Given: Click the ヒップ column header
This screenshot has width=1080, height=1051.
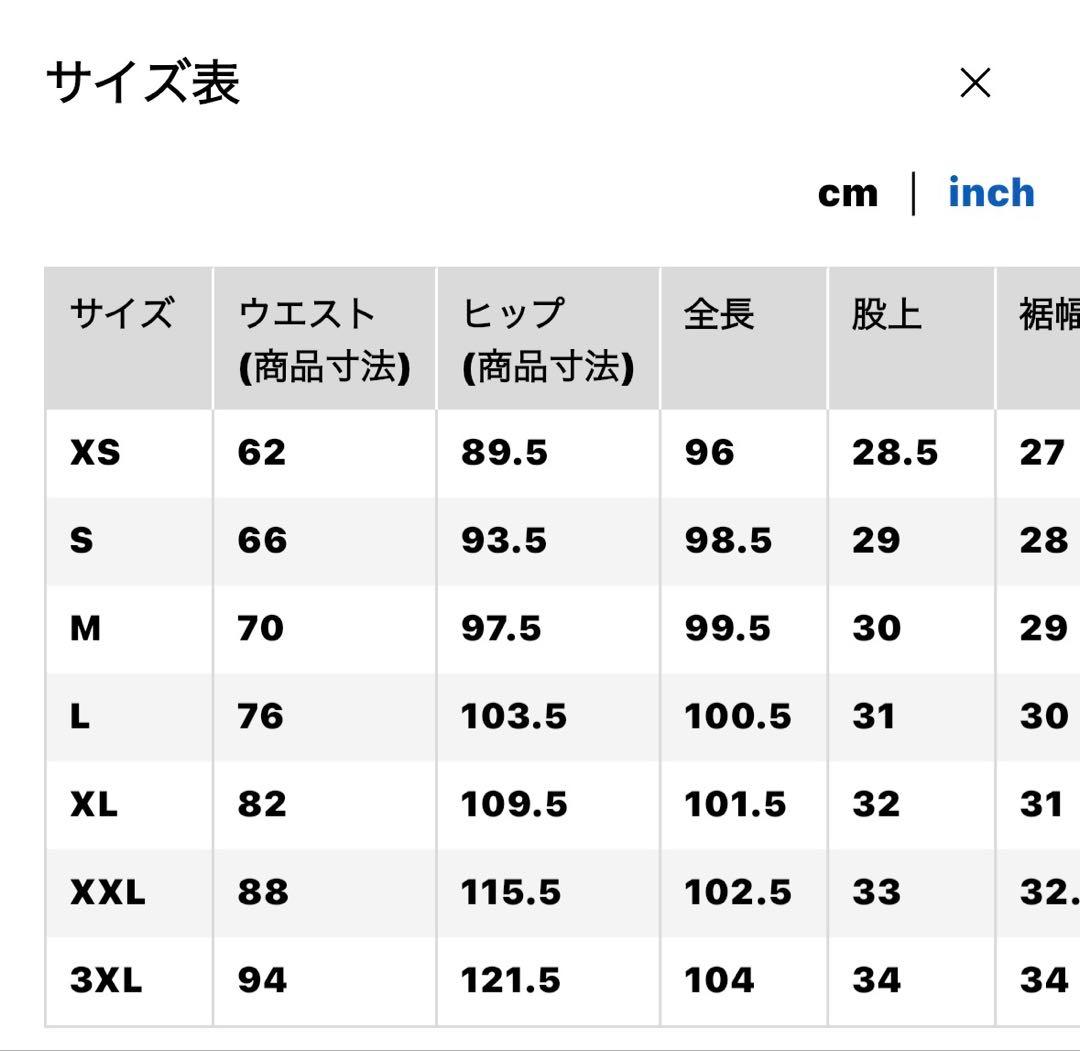Looking at the screenshot, I should pos(548,340).
